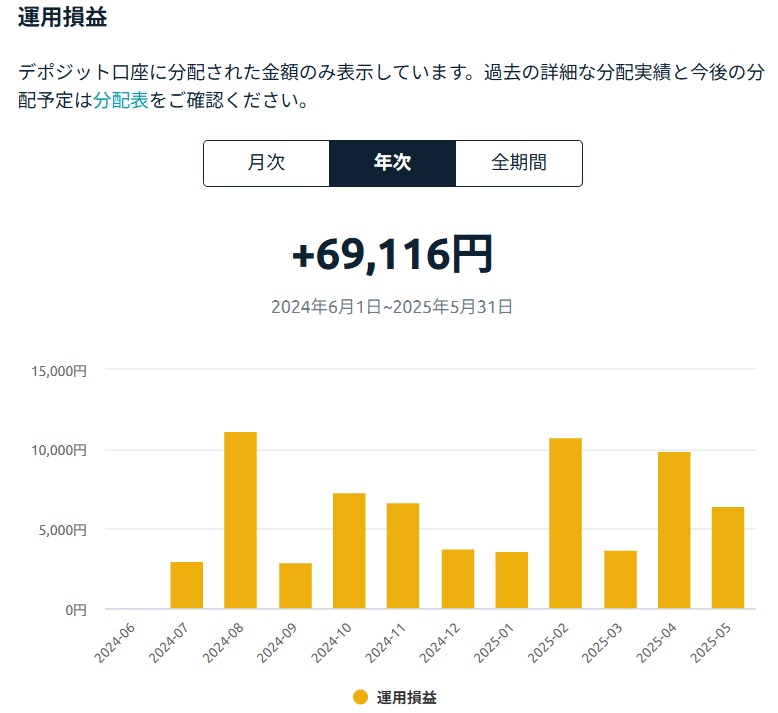
Task: Click the 2025-03 chart bar
Action: (621, 580)
